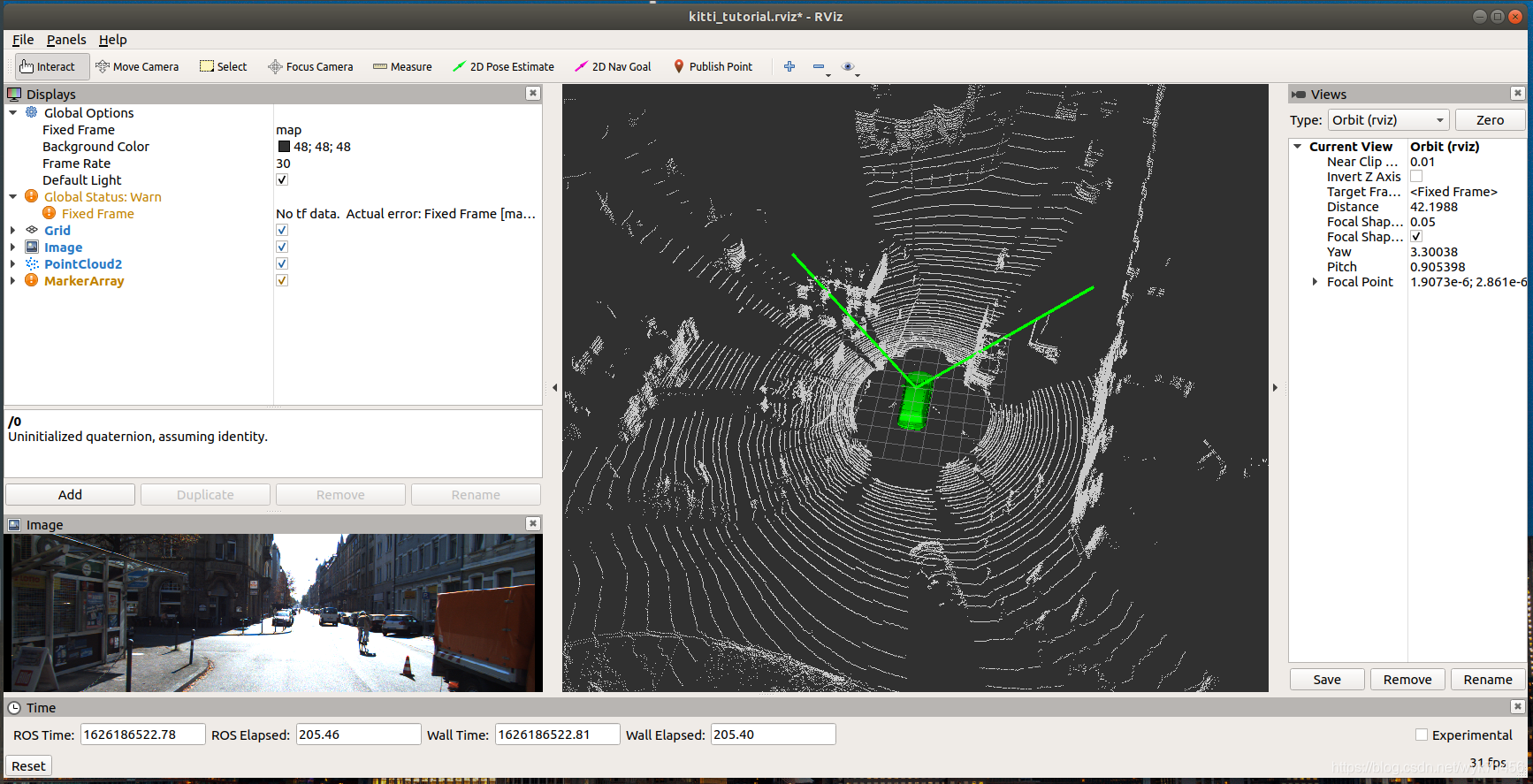Expand the Grid display node

[13, 230]
